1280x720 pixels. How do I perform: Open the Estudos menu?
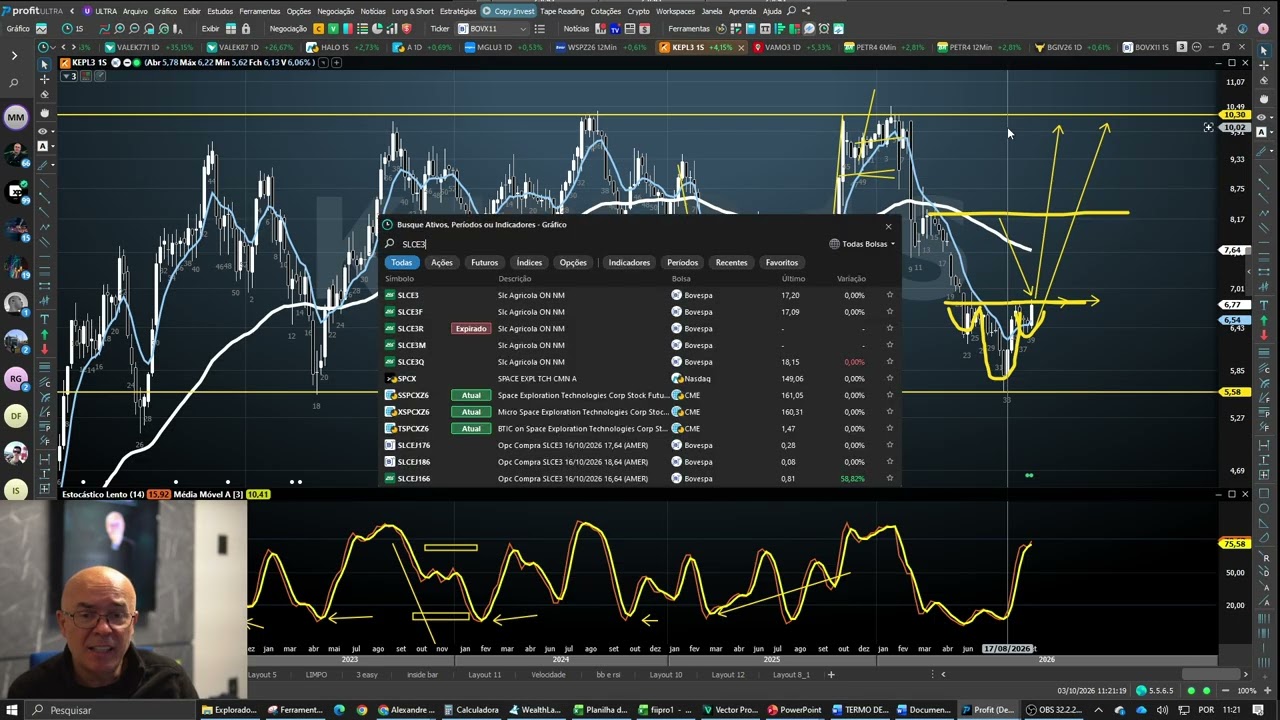point(220,11)
